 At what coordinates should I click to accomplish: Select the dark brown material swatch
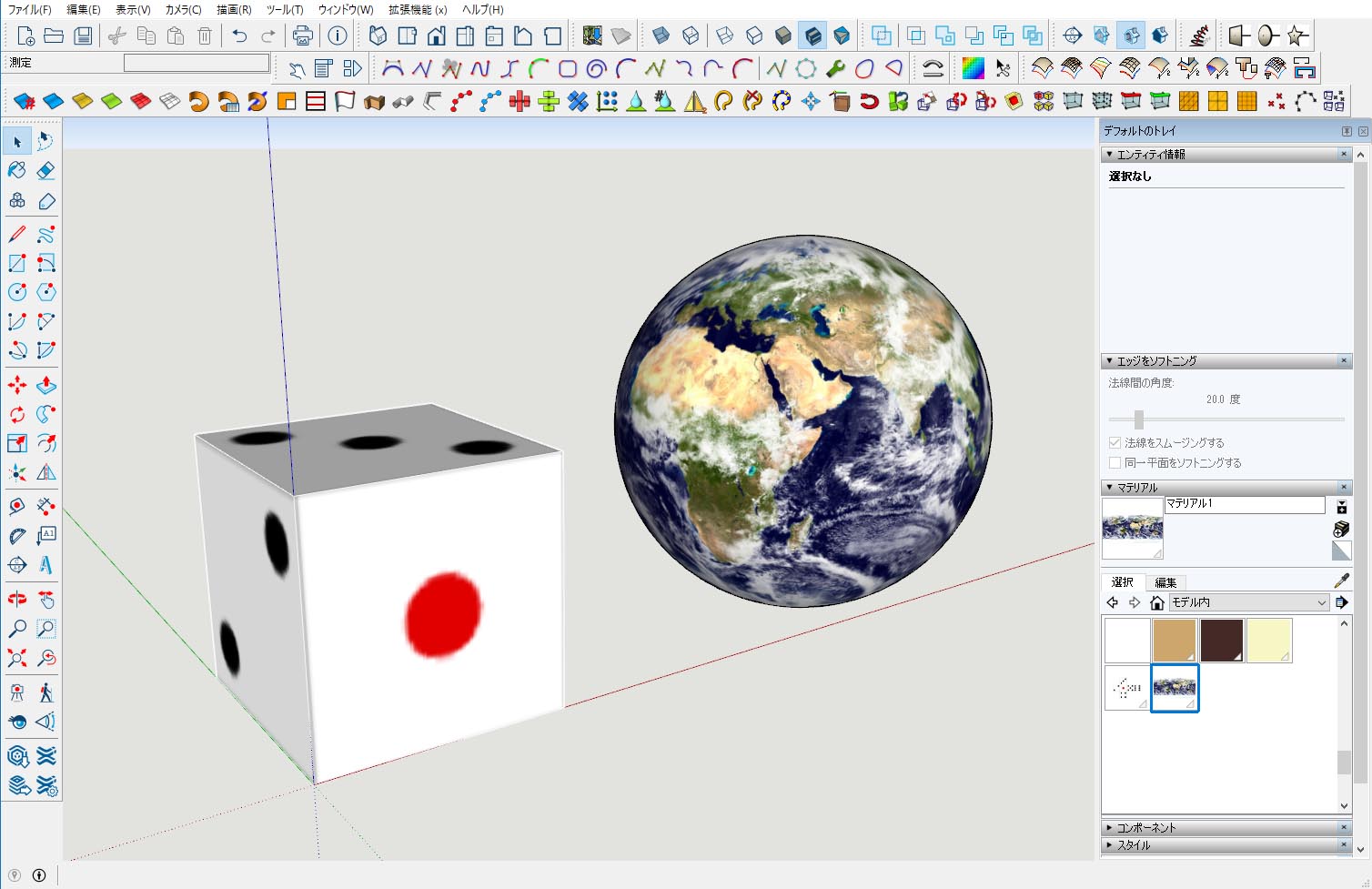pyautogui.click(x=1221, y=641)
